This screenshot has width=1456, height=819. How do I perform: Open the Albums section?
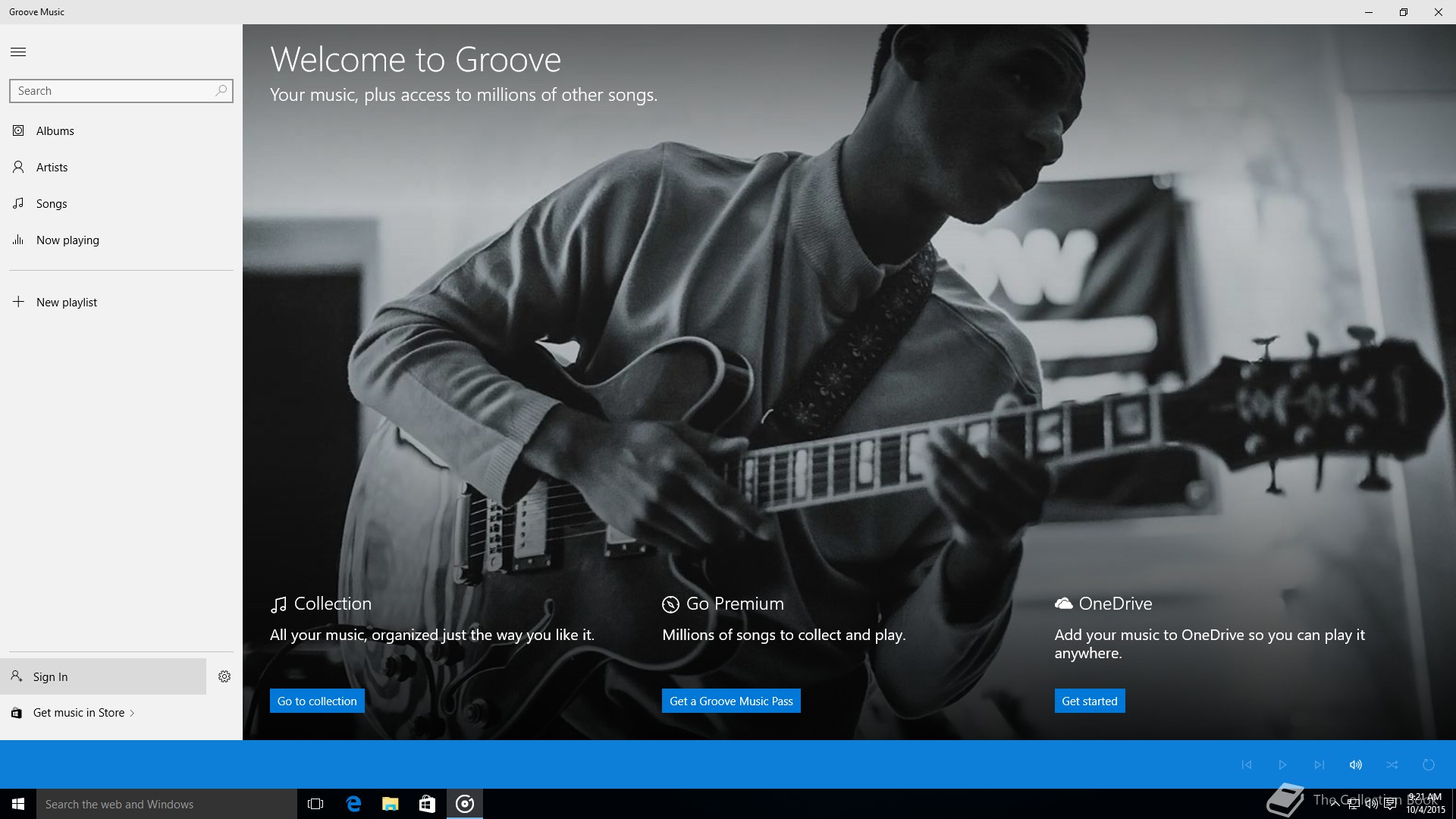coord(121,130)
